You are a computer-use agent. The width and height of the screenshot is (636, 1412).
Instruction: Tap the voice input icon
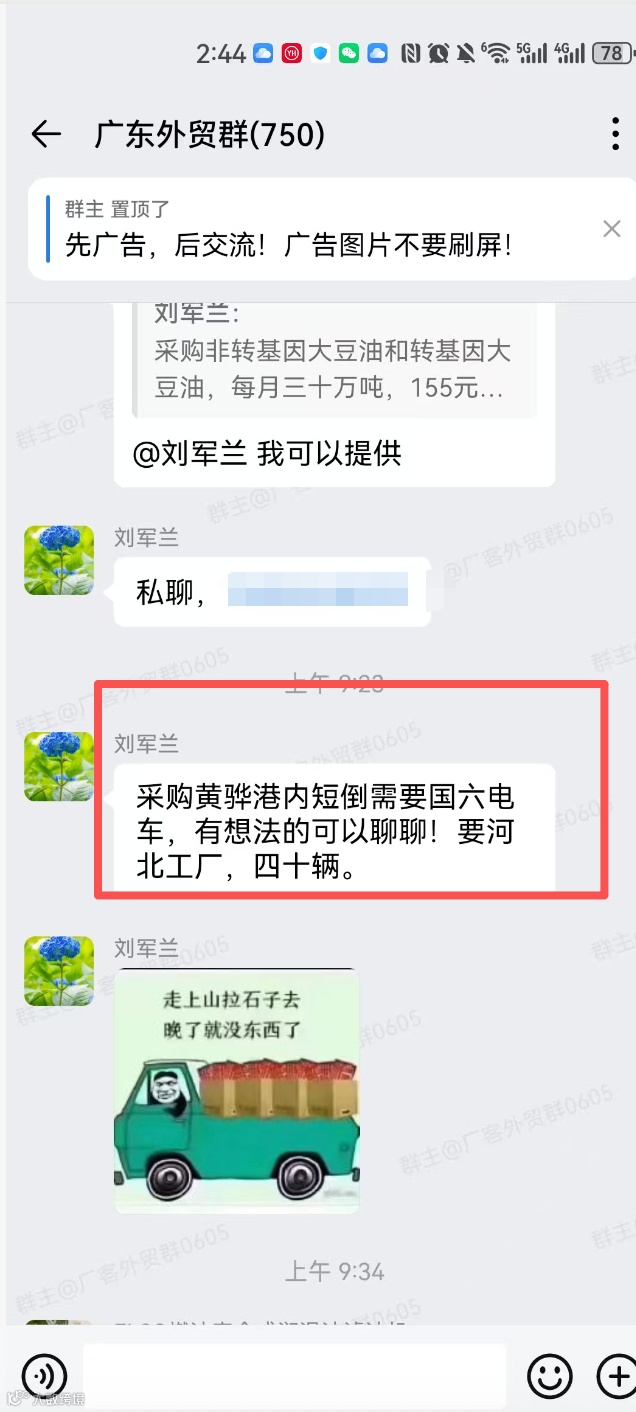[x=44, y=1375]
